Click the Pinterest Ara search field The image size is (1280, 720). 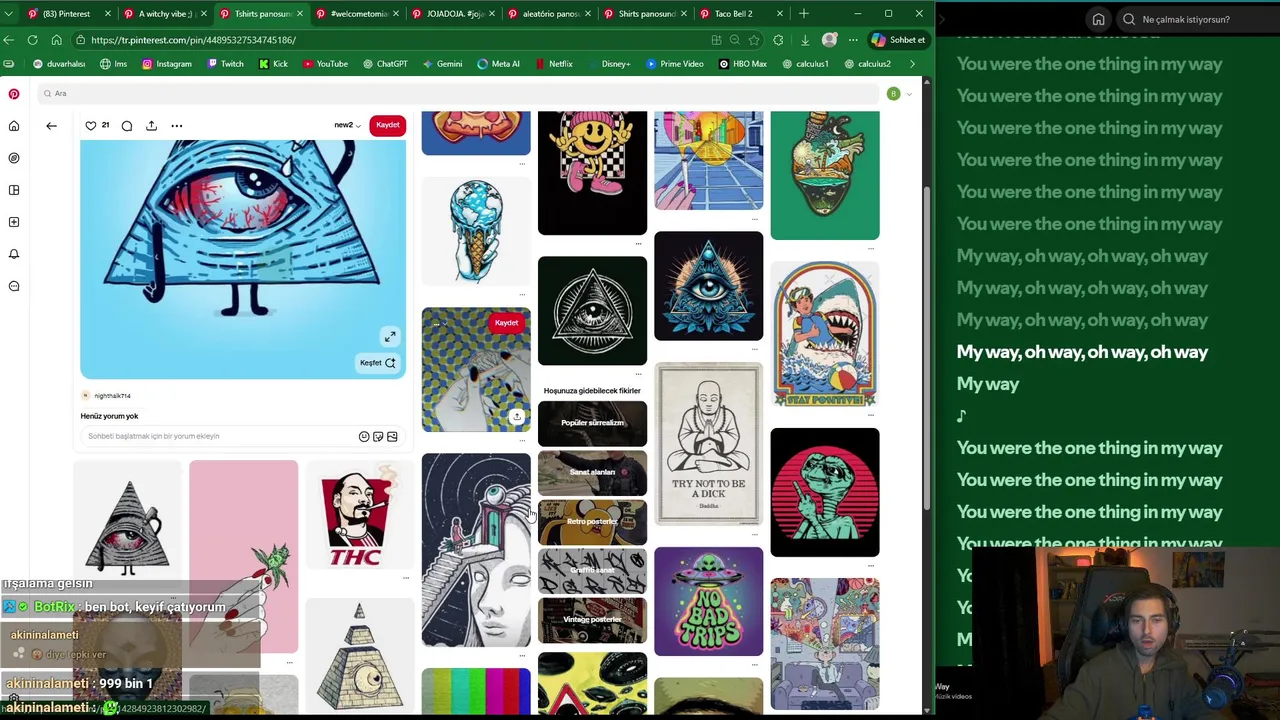coord(460,94)
